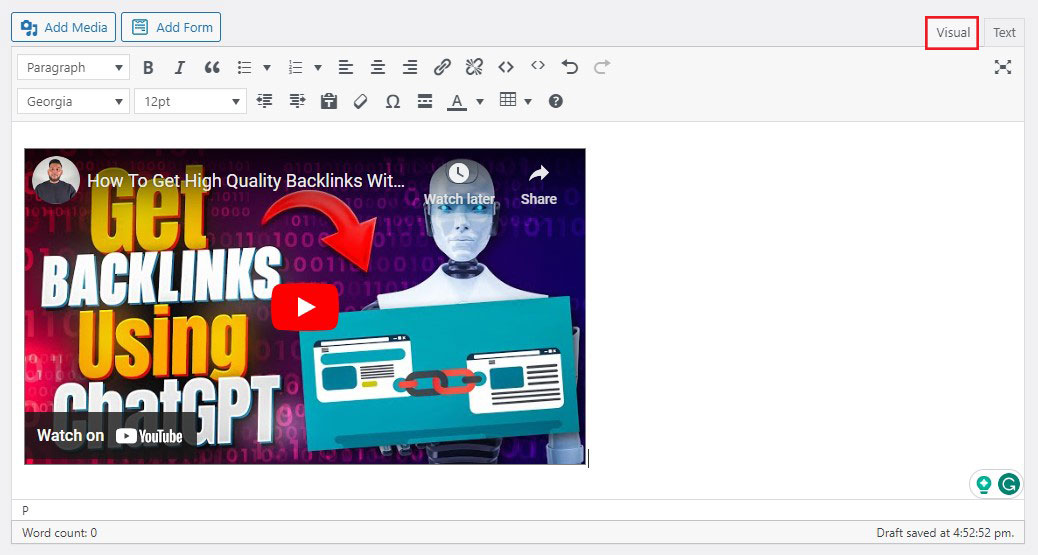Toggle fullscreen distraction-free mode
Screen dimensions: 1038x555
coord(1003,67)
